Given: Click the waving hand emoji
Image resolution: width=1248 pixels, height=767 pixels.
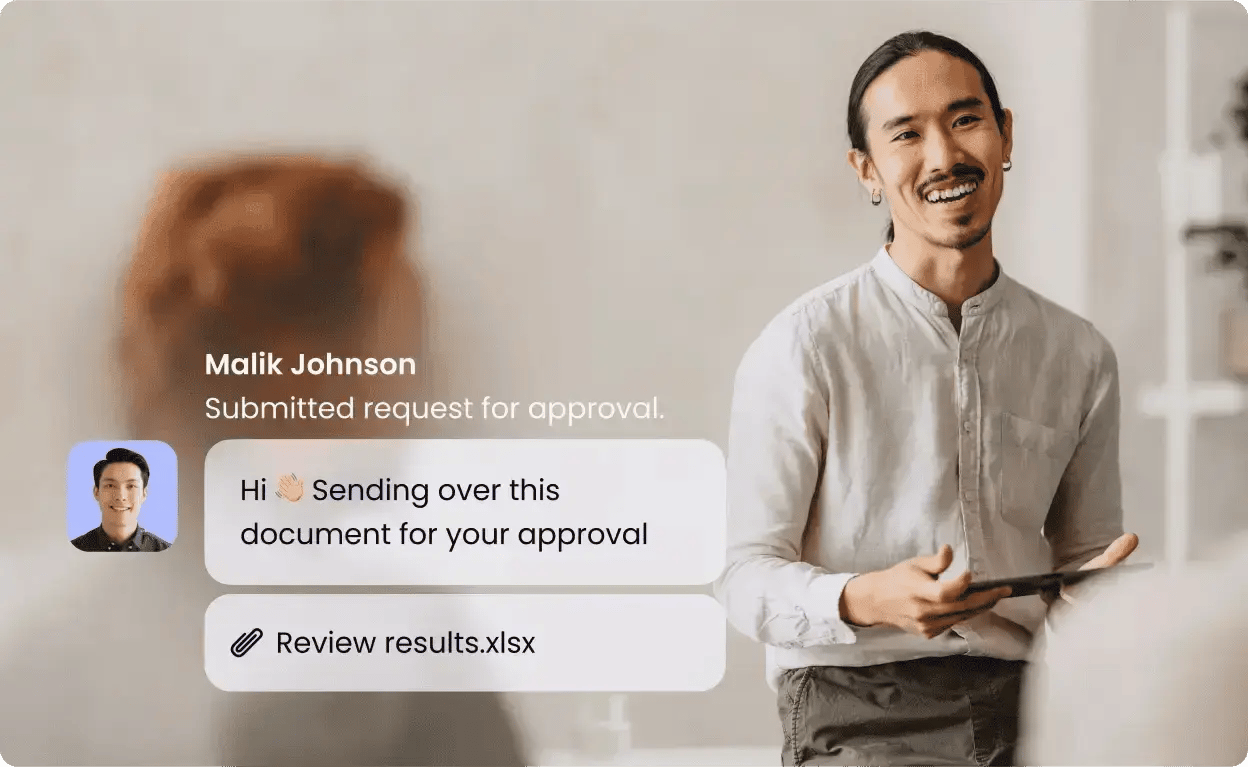Looking at the screenshot, I should (x=290, y=489).
